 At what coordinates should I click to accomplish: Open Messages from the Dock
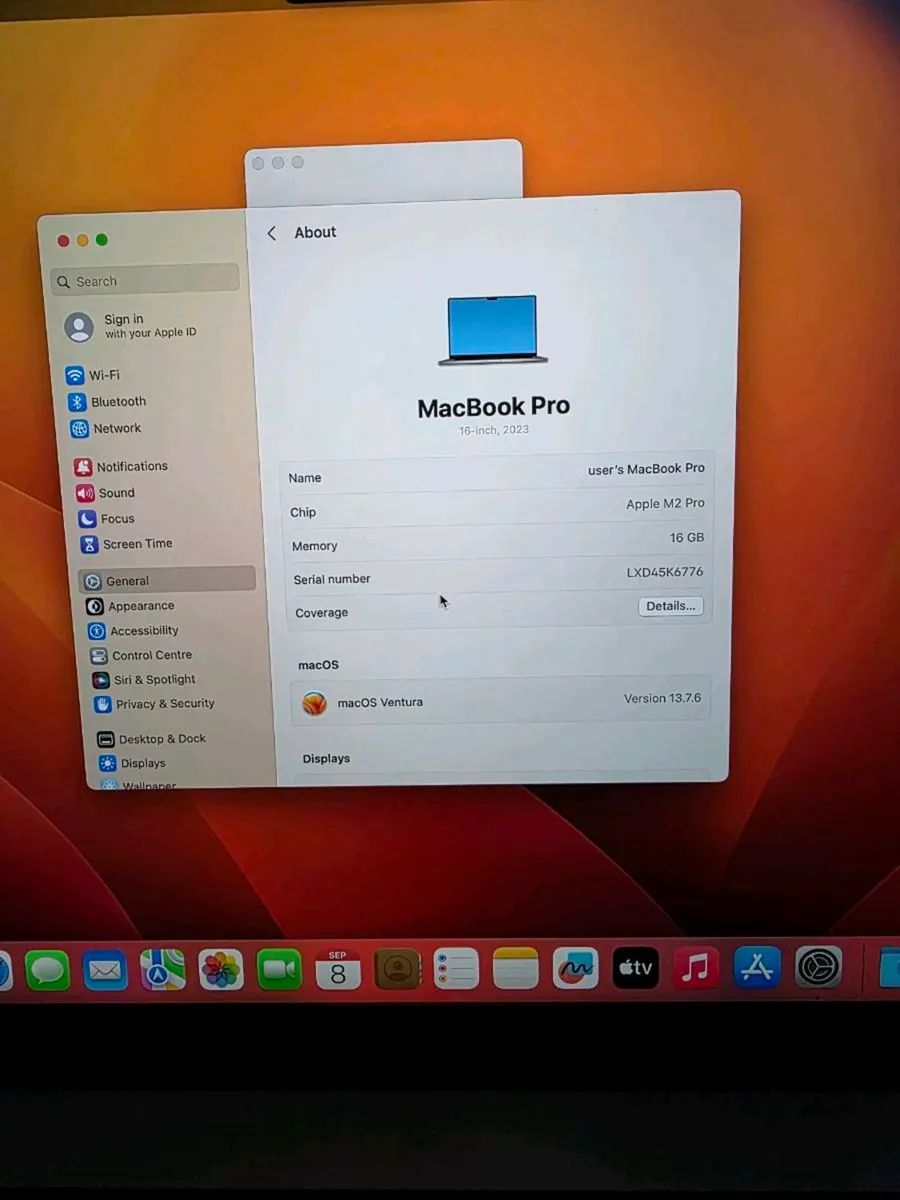pyautogui.click(x=47, y=969)
